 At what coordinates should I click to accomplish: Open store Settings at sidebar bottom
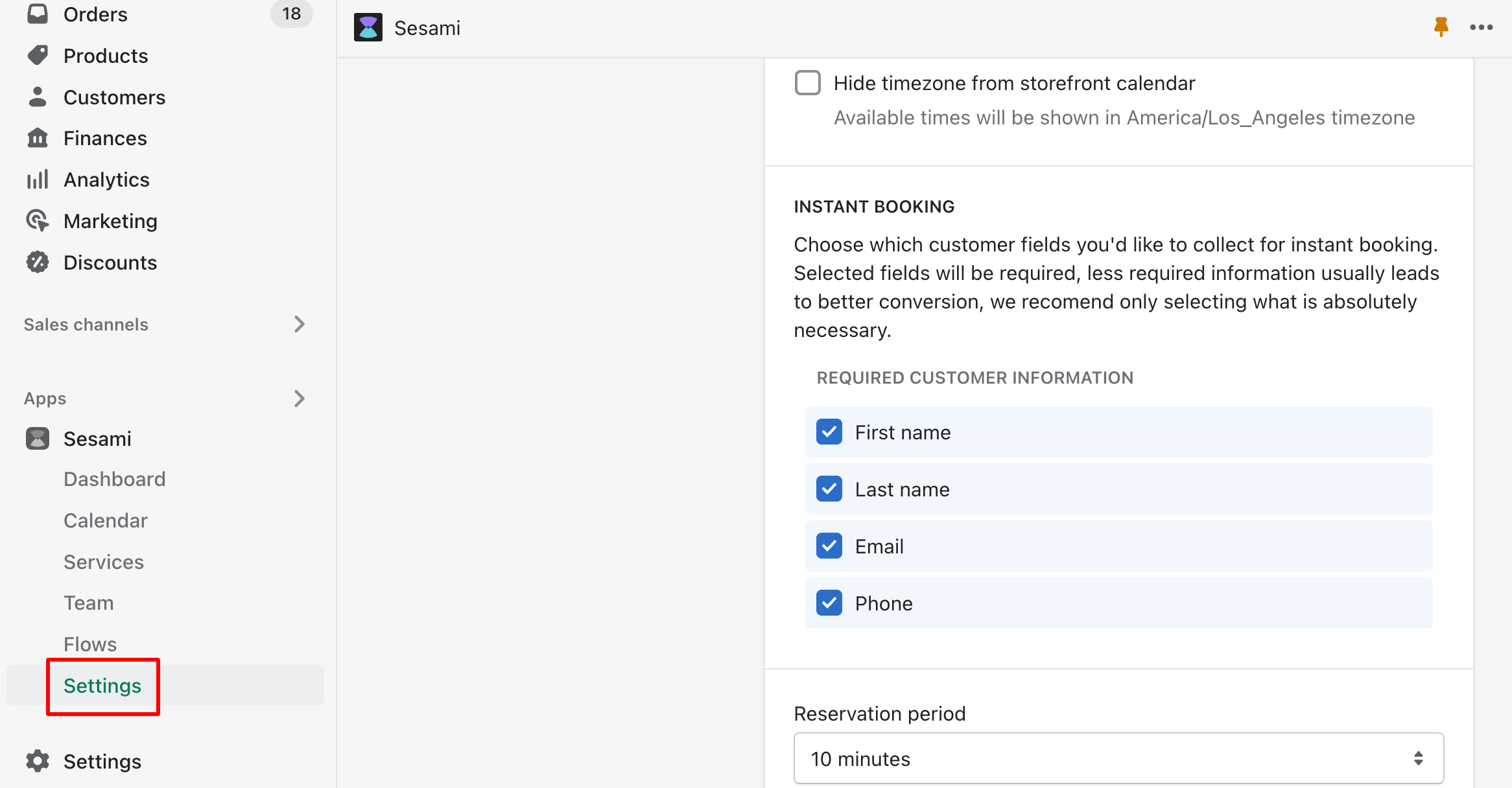coord(102,761)
